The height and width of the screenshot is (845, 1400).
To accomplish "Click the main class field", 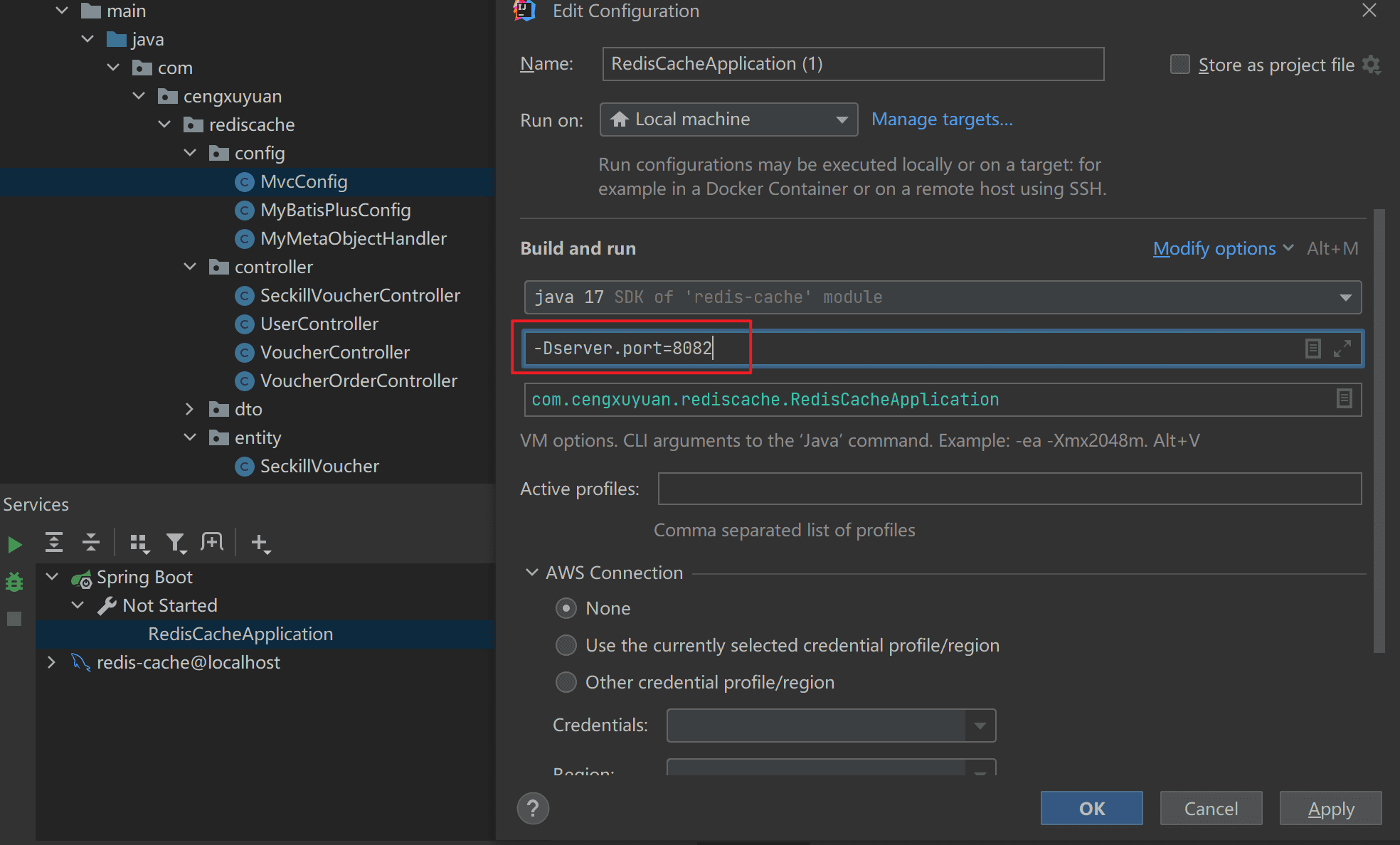I will click(943, 400).
